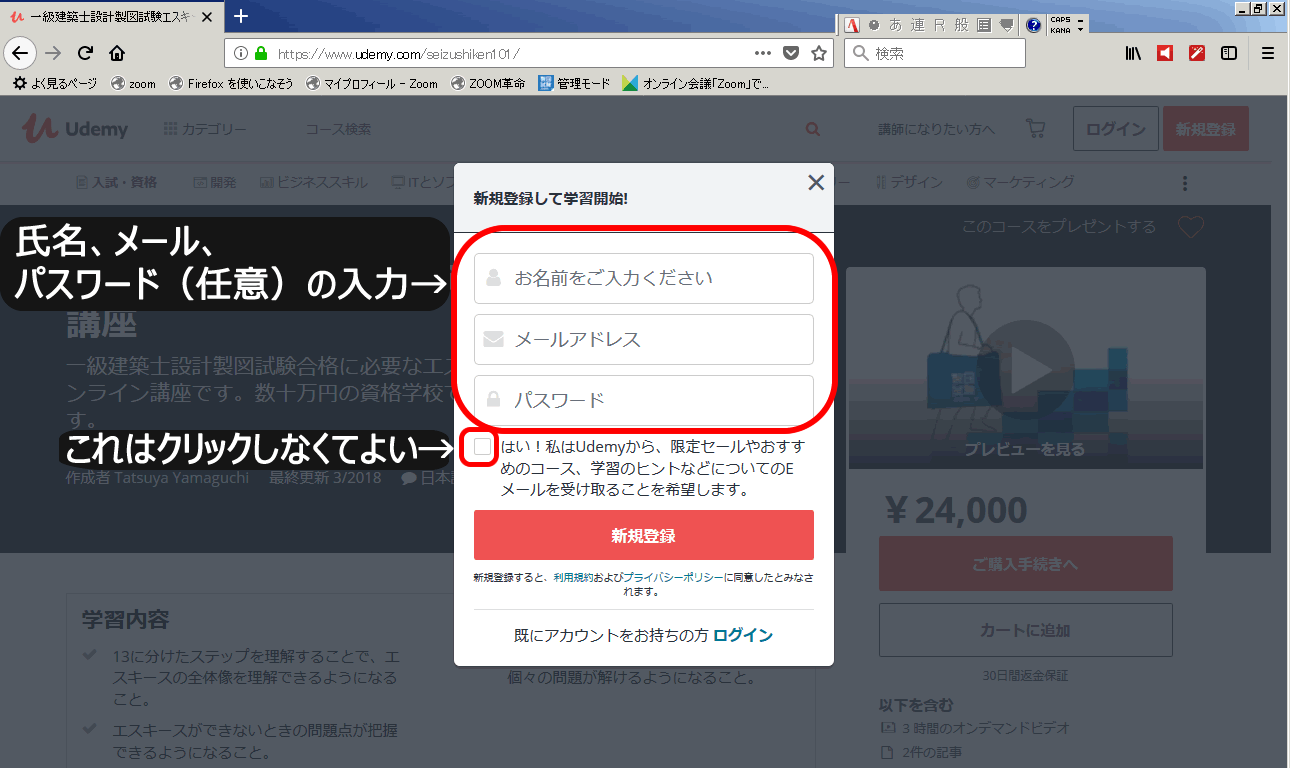The width and height of the screenshot is (1290, 768).
Task: Open the マイプロフィール - Zoom bookmark
Action: [372, 84]
